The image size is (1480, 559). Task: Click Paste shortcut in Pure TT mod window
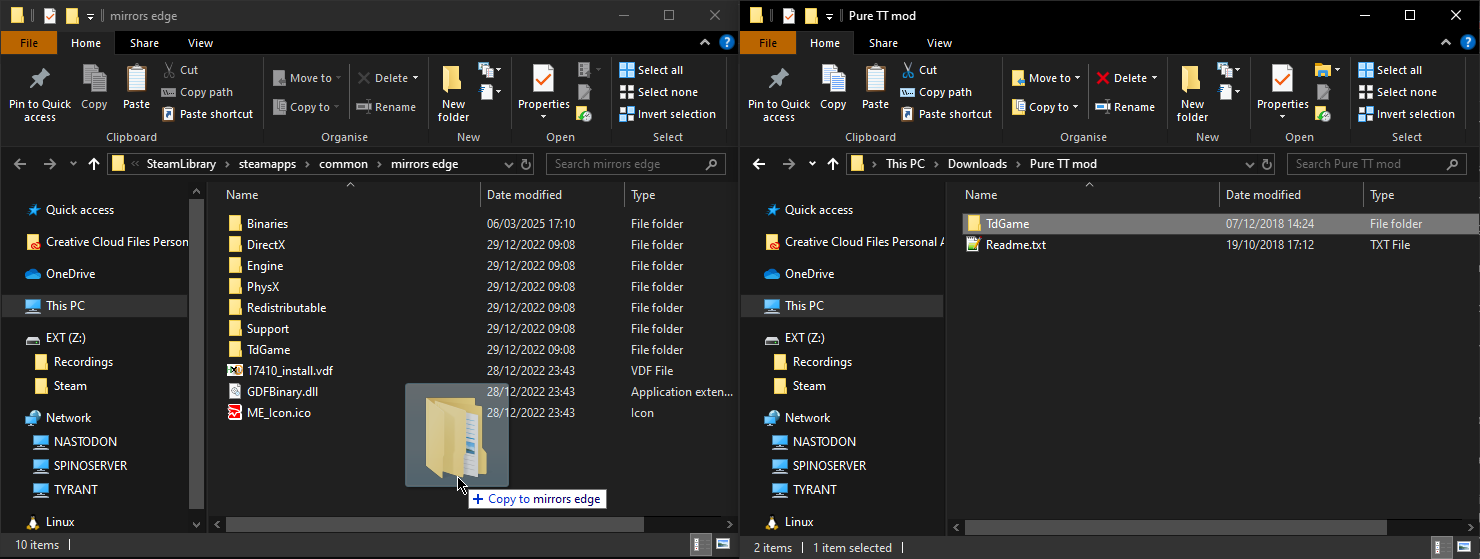(x=946, y=114)
